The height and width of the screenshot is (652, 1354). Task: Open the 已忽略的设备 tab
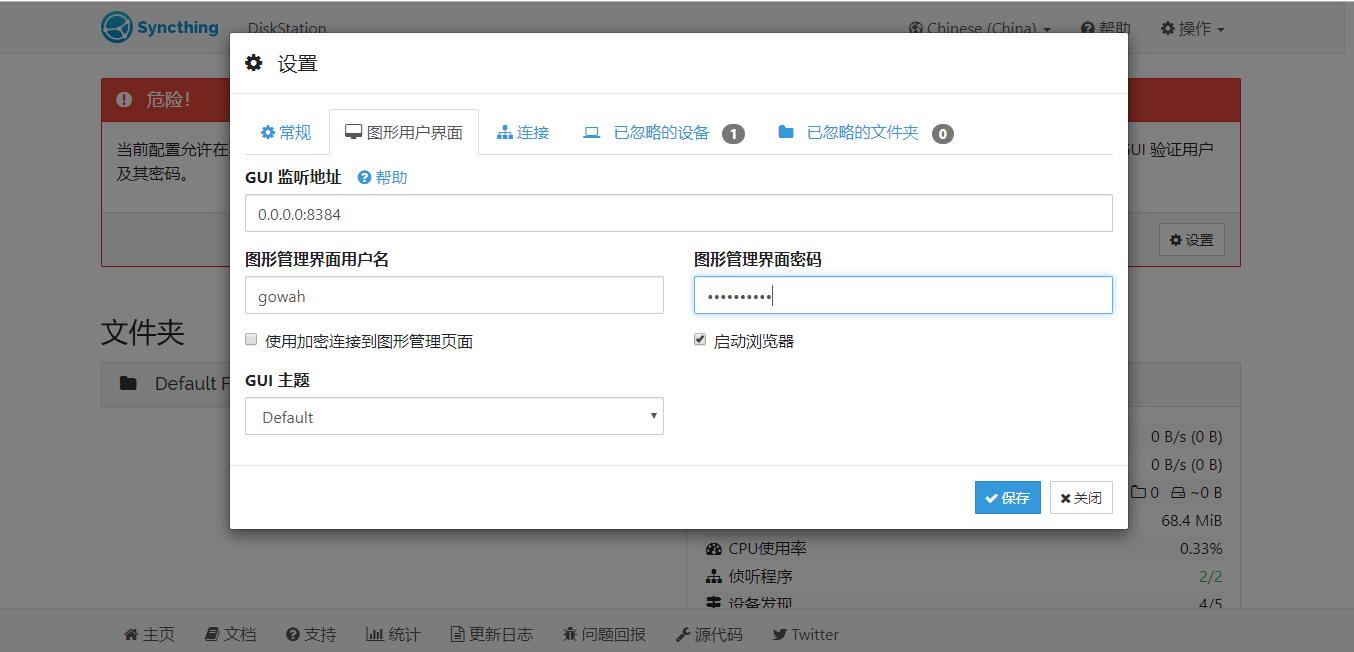[661, 133]
